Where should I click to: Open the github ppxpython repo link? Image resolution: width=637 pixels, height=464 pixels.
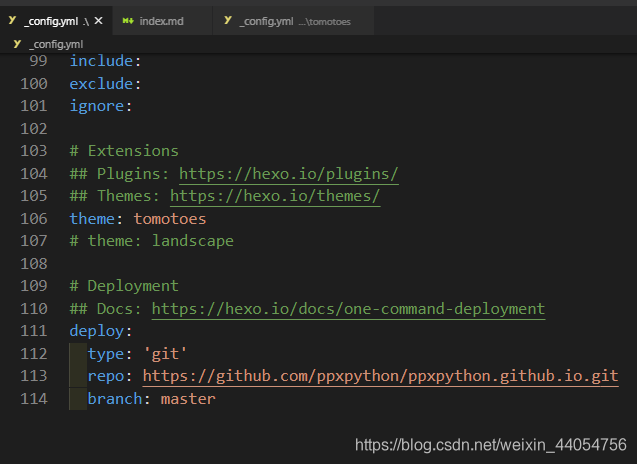[x=380, y=376]
